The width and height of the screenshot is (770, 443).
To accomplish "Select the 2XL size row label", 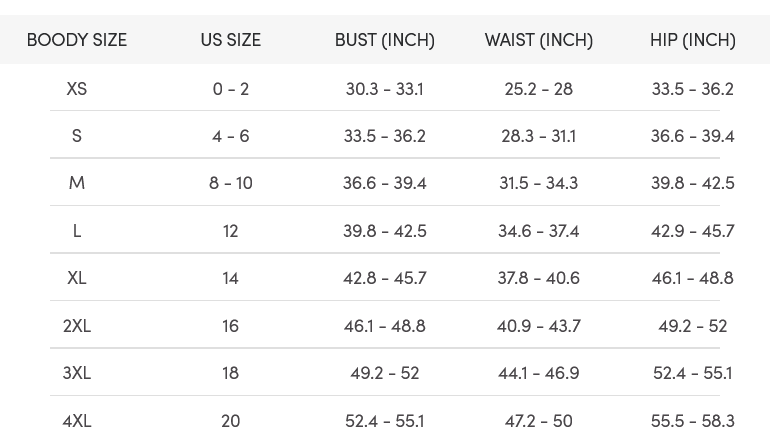I will [x=77, y=326].
